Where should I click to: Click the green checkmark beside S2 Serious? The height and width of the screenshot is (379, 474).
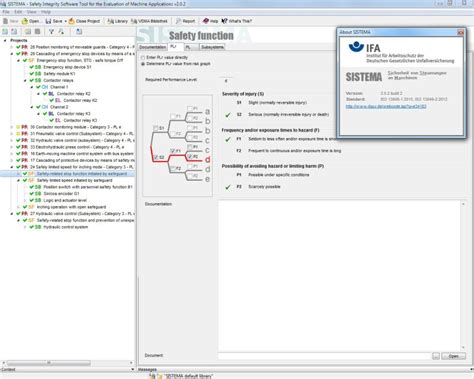click(228, 115)
